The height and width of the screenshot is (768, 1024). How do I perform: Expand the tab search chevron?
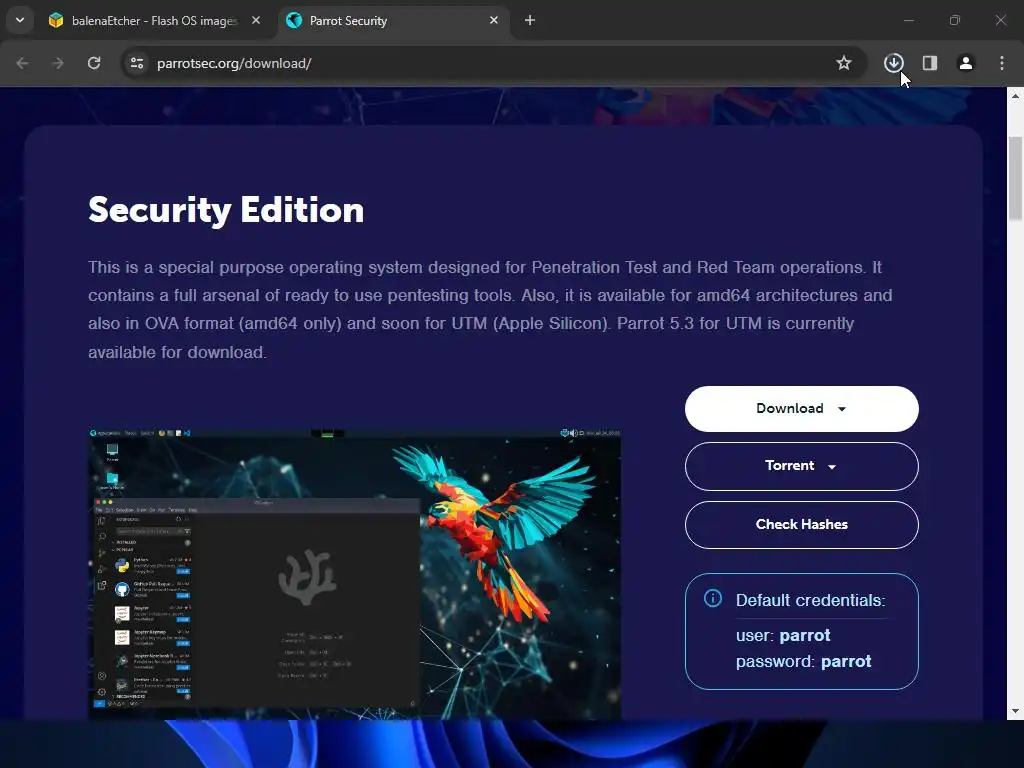20,20
